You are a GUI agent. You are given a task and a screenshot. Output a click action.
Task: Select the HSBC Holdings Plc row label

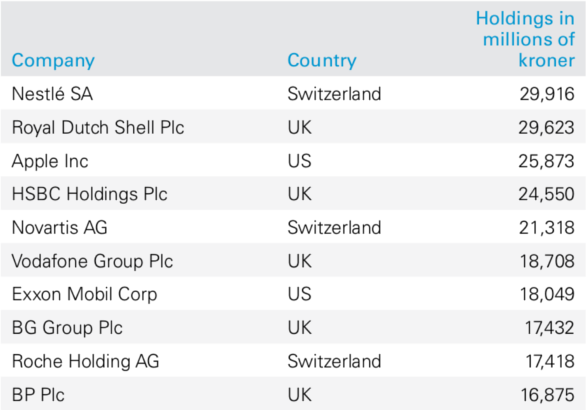90,194
